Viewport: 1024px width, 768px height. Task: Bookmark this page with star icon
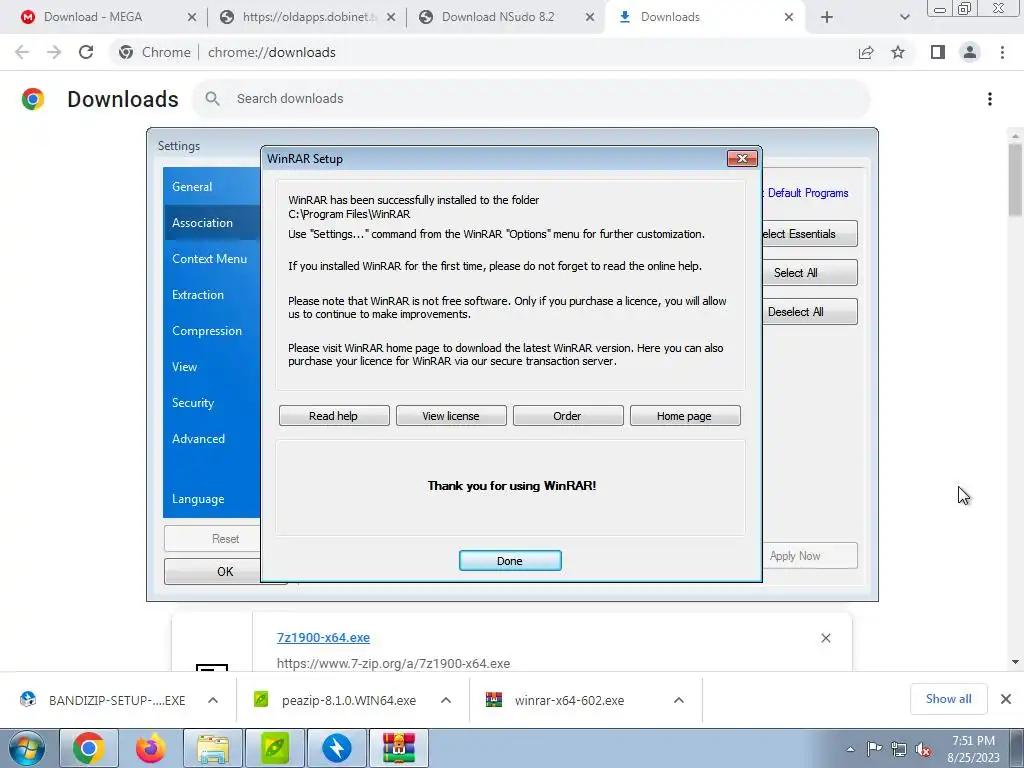pos(898,52)
